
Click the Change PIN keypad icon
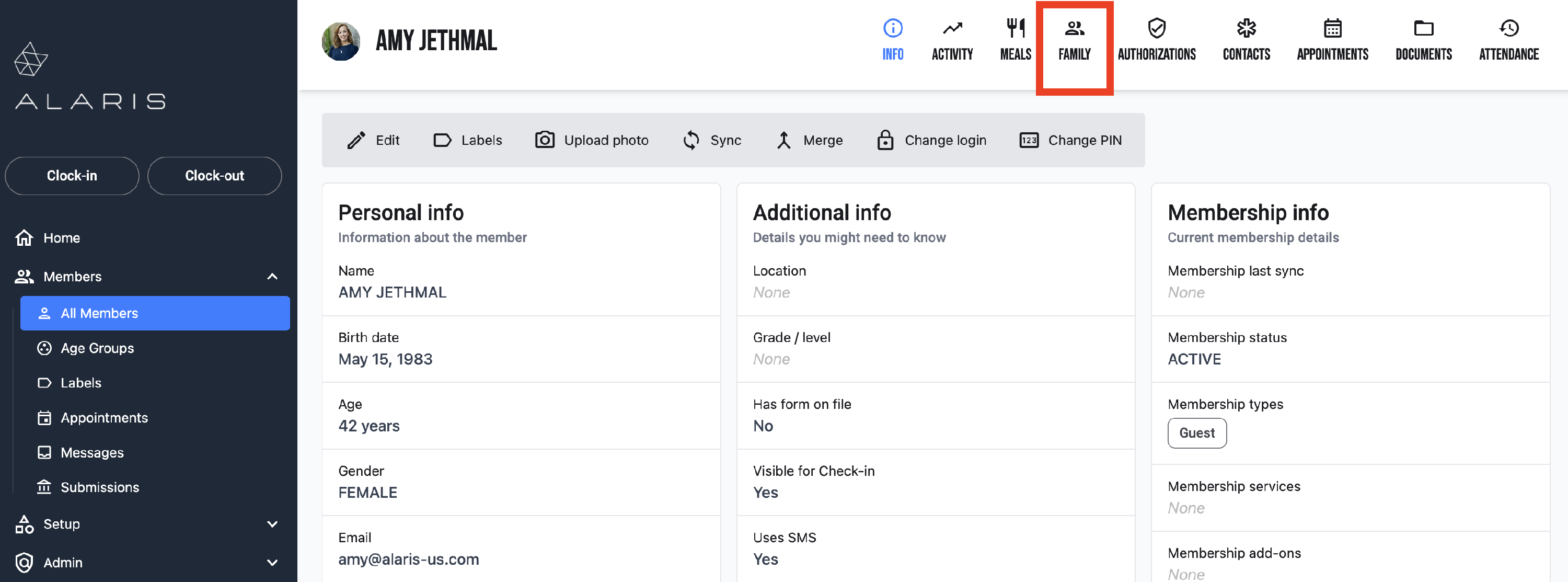click(x=1029, y=140)
